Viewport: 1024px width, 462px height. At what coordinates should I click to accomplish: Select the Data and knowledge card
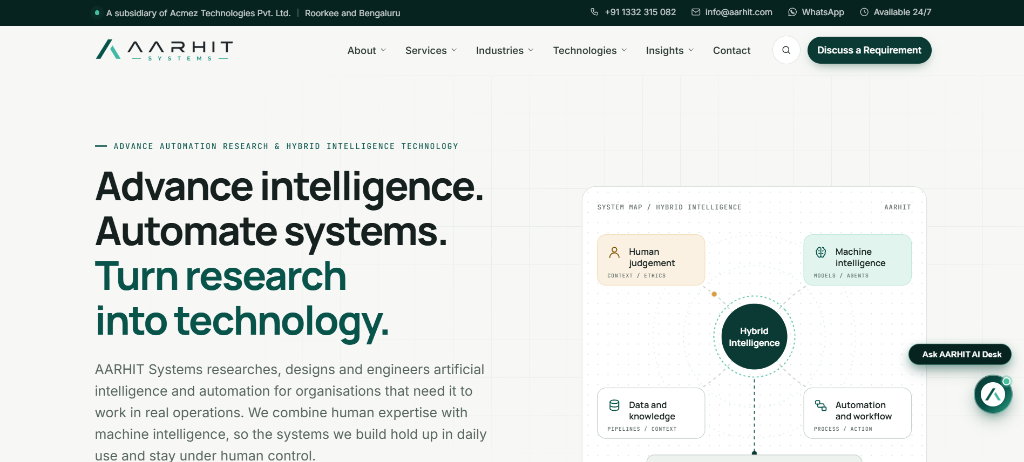pyautogui.click(x=651, y=413)
